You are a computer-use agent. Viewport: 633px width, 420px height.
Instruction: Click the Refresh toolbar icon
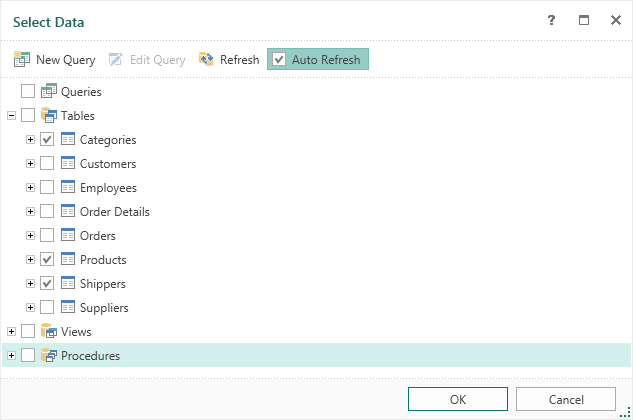tap(206, 60)
